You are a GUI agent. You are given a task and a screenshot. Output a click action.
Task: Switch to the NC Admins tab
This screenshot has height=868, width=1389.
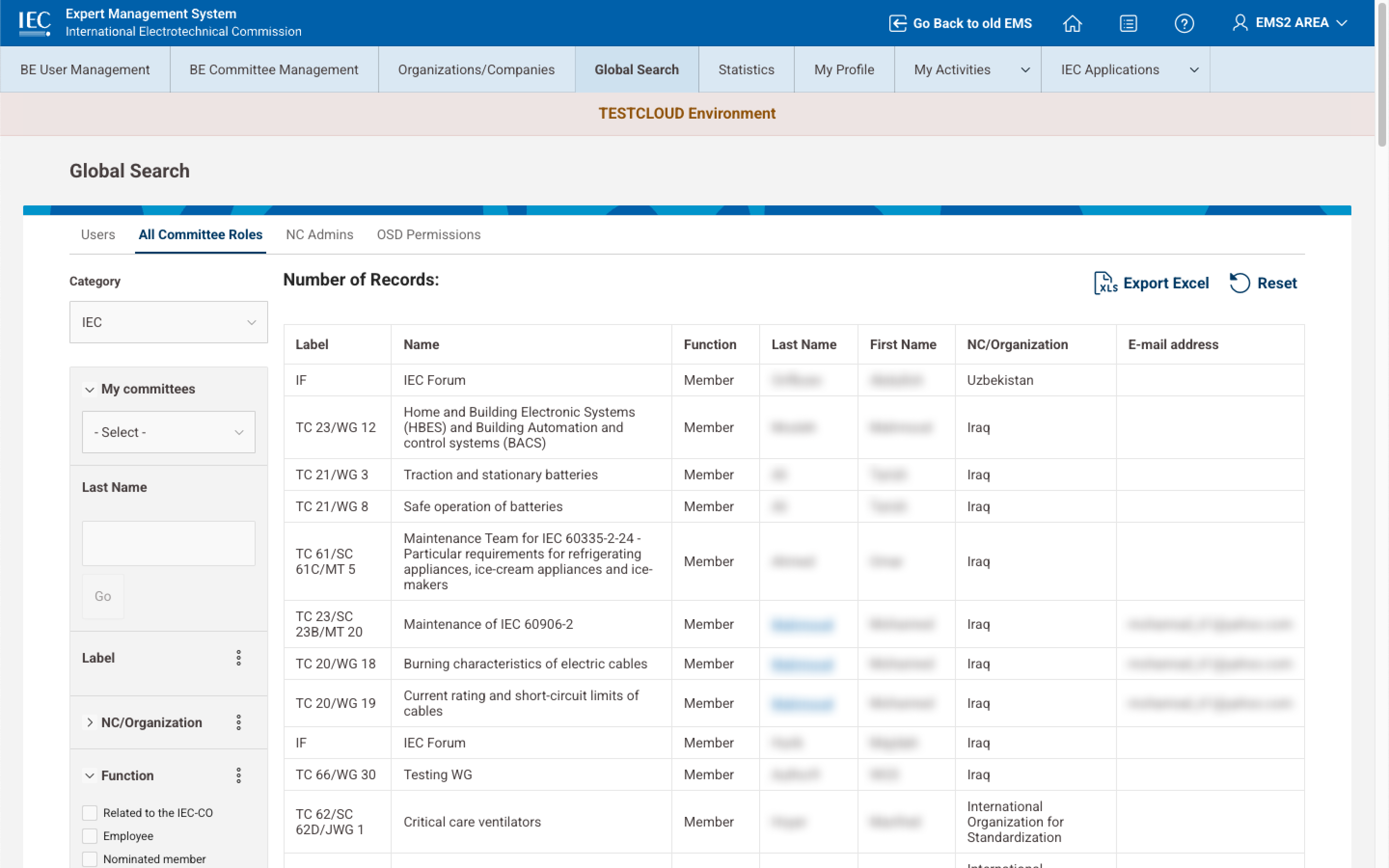[x=320, y=234]
